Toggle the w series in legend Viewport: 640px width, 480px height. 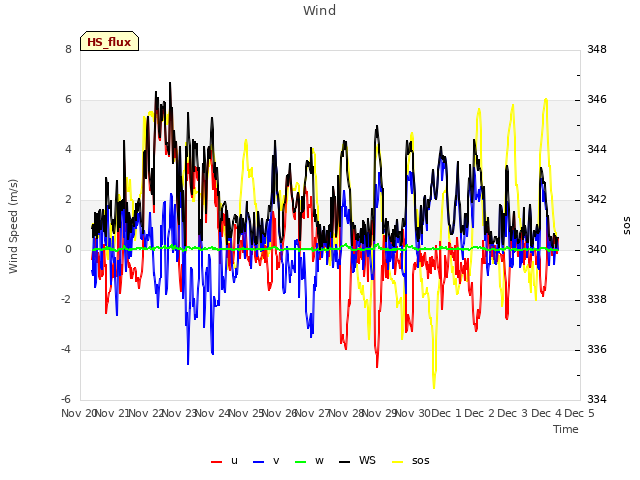(x=309, y=461)
